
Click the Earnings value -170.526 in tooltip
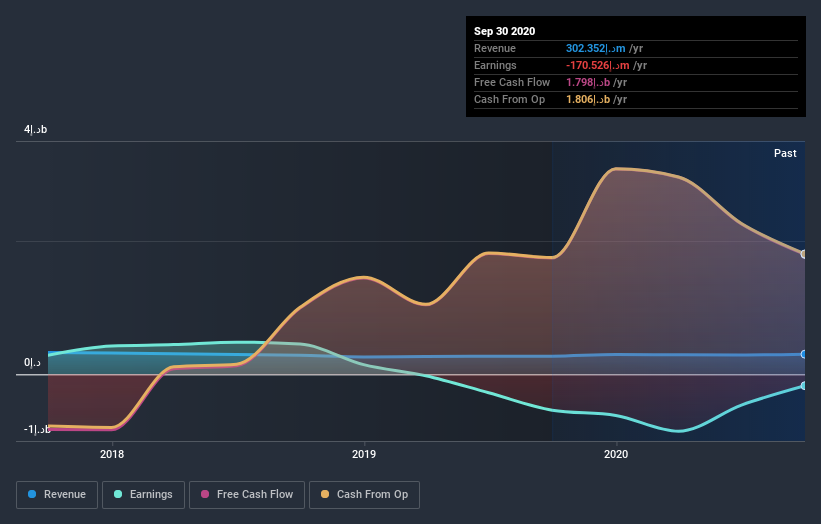point(597,65)
